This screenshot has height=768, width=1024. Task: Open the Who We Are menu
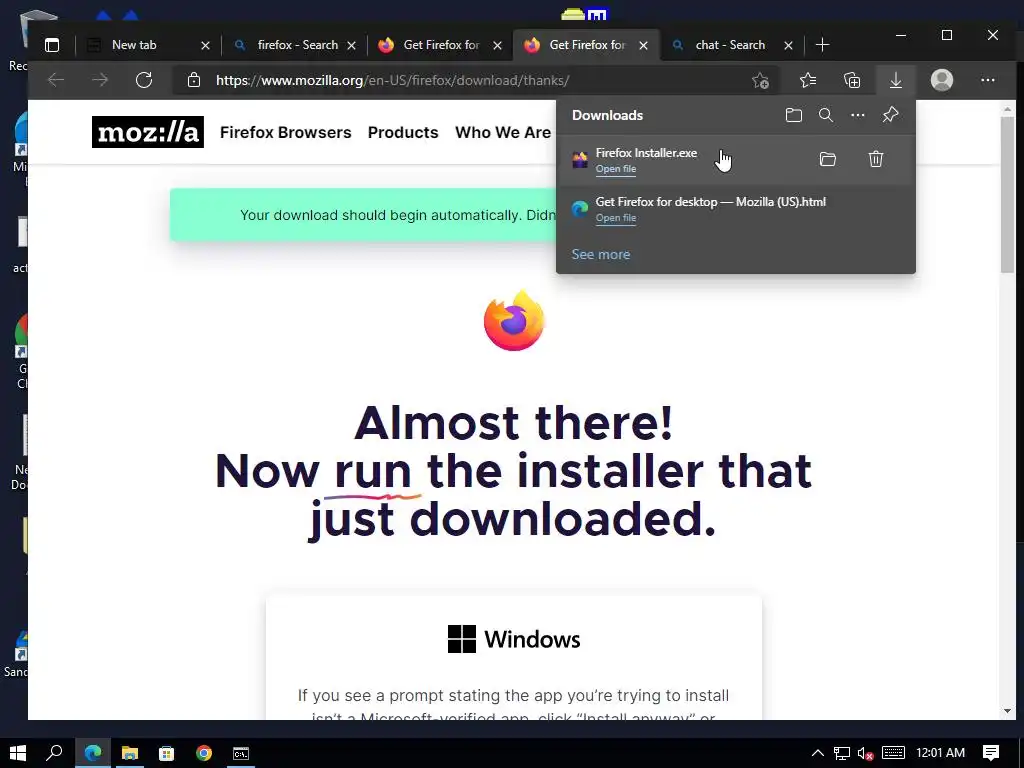(503, 133)
